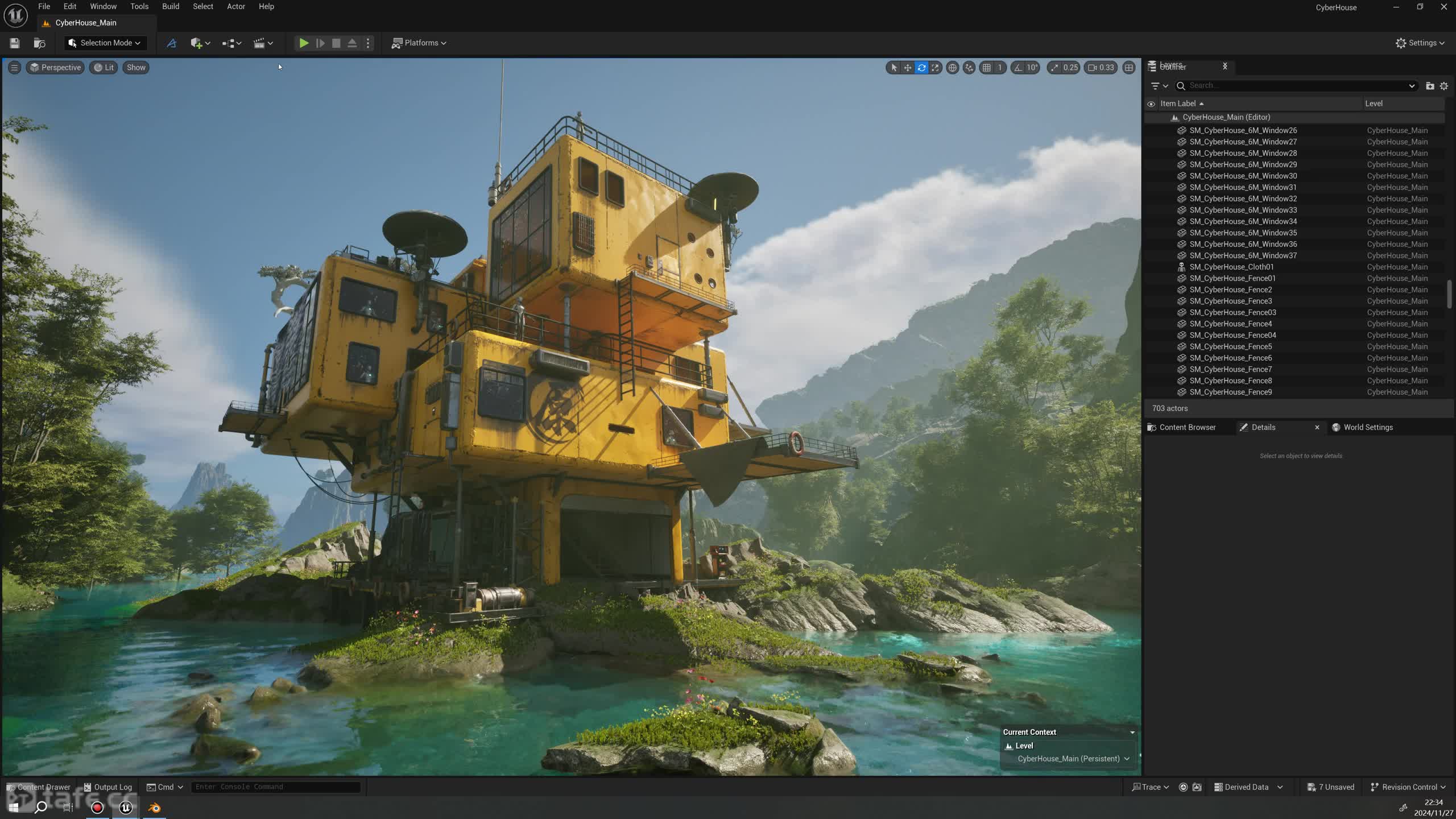
Task: Open the Settings dropdown
Action: coord(1420,43)
